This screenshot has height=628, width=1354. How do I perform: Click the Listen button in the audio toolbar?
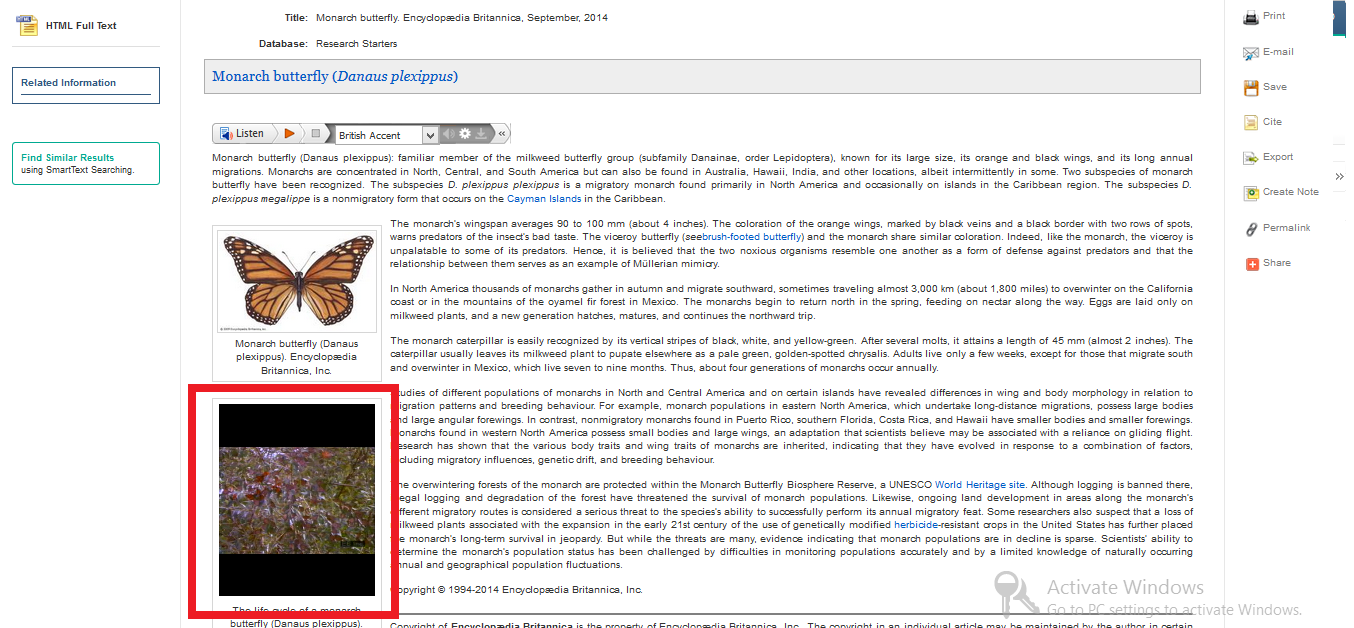(242, 133)
